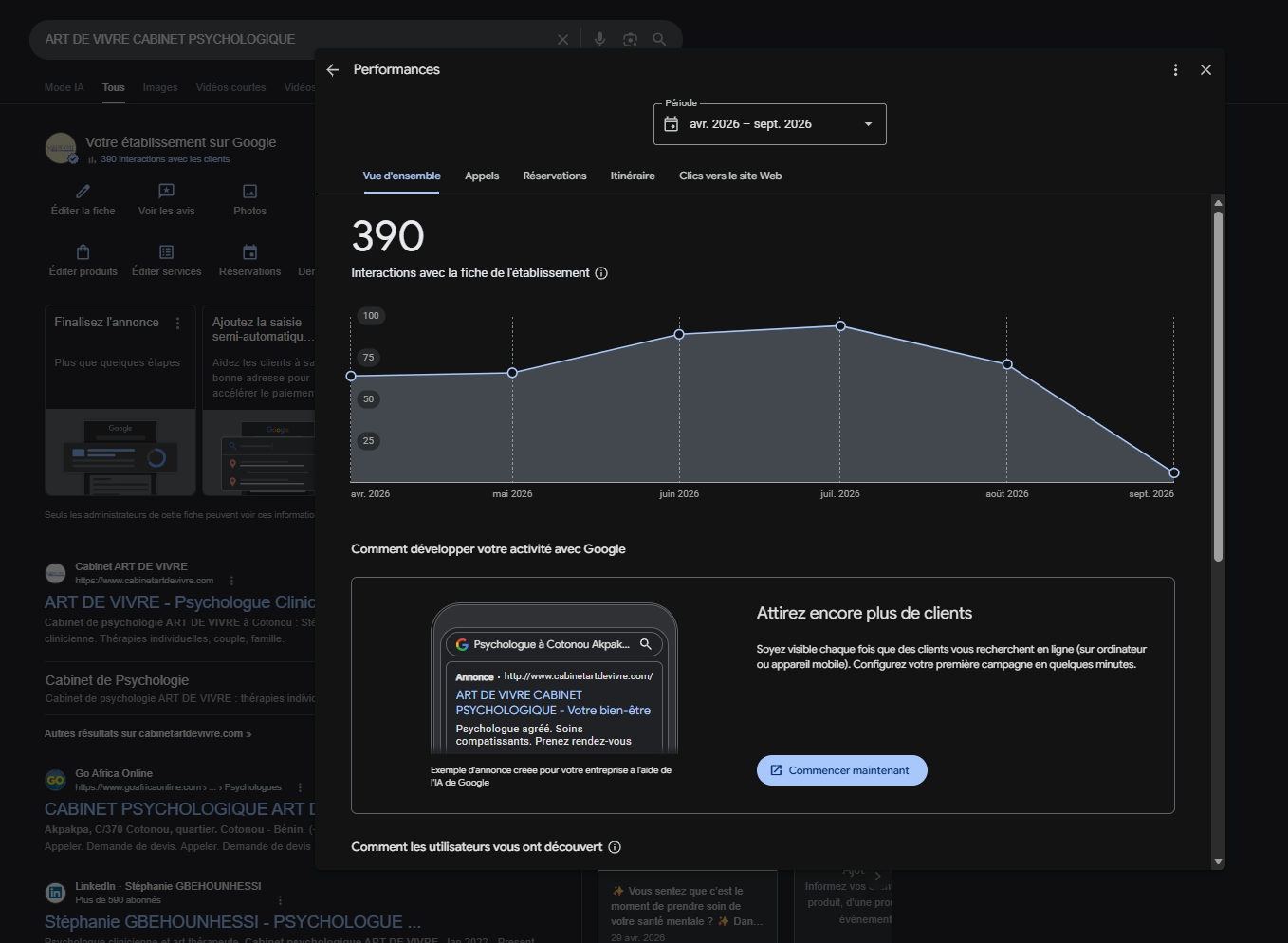Click the Performances panel vertical scrollbar
Viewport: 1288px width, 943px height.
[1218, 386]
